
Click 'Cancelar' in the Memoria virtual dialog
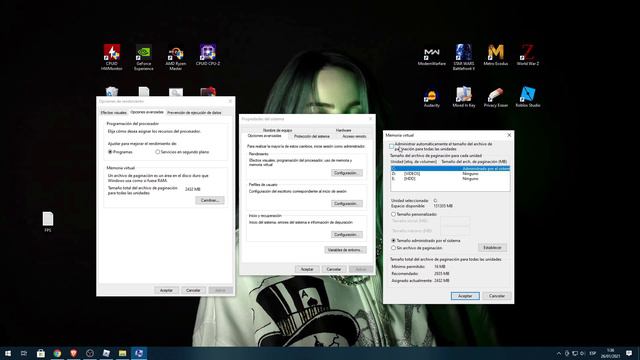(x=497, y=296)
